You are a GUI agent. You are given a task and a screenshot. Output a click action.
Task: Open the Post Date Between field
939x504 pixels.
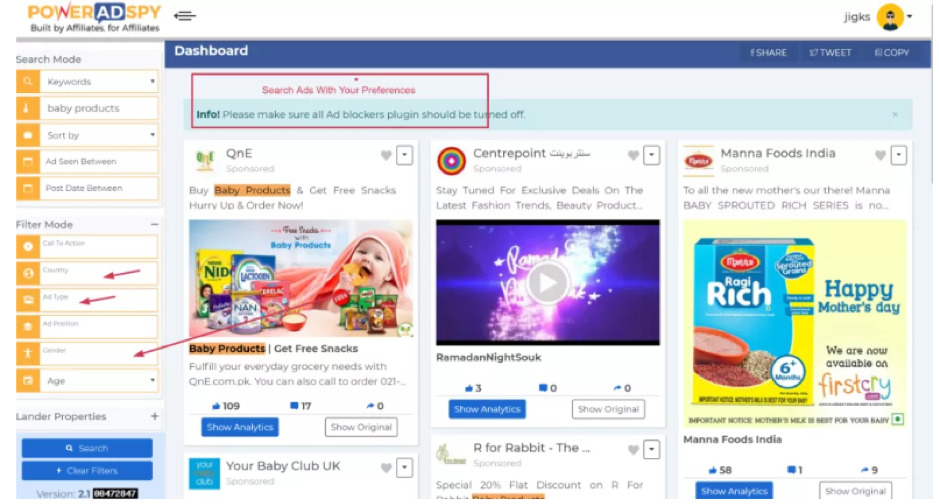pyautogui.click(x=99, y=188)
